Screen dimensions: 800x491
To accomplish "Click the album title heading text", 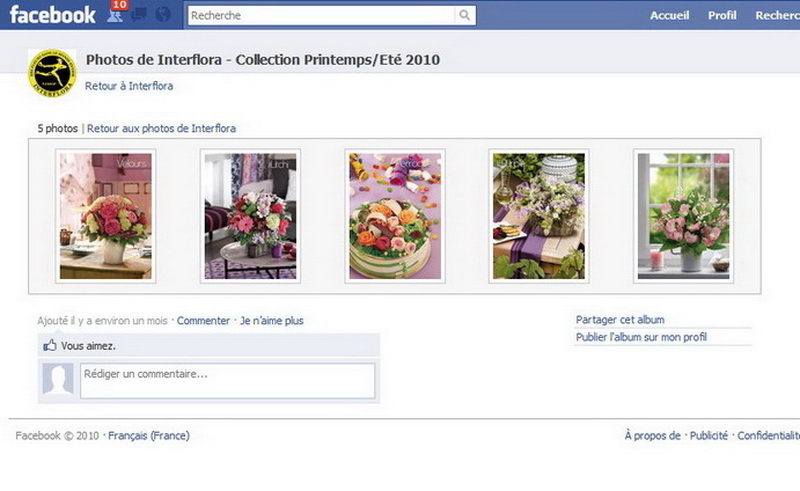I will tap(263, 60).
